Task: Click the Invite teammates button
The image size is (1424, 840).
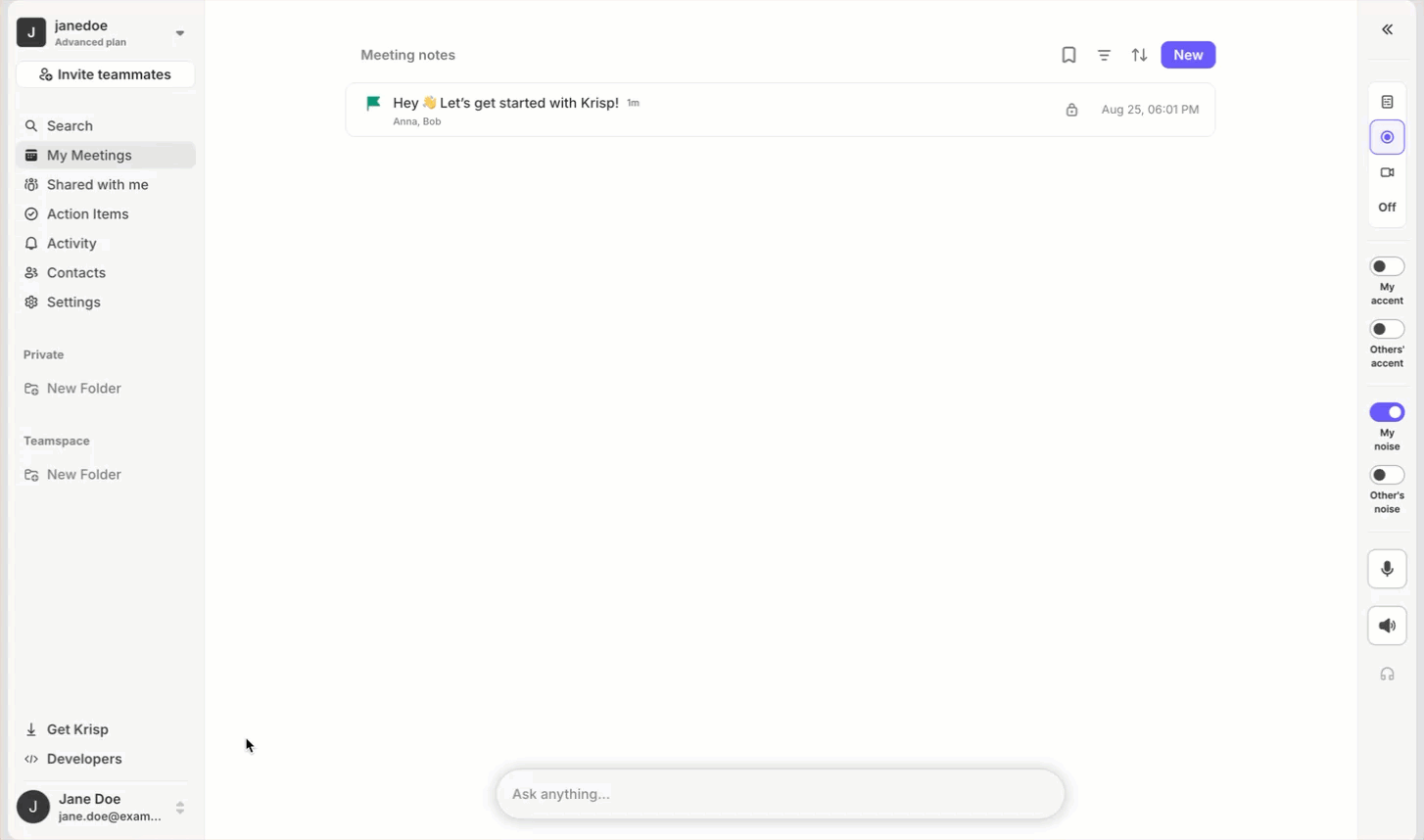Action: [106, 74]
